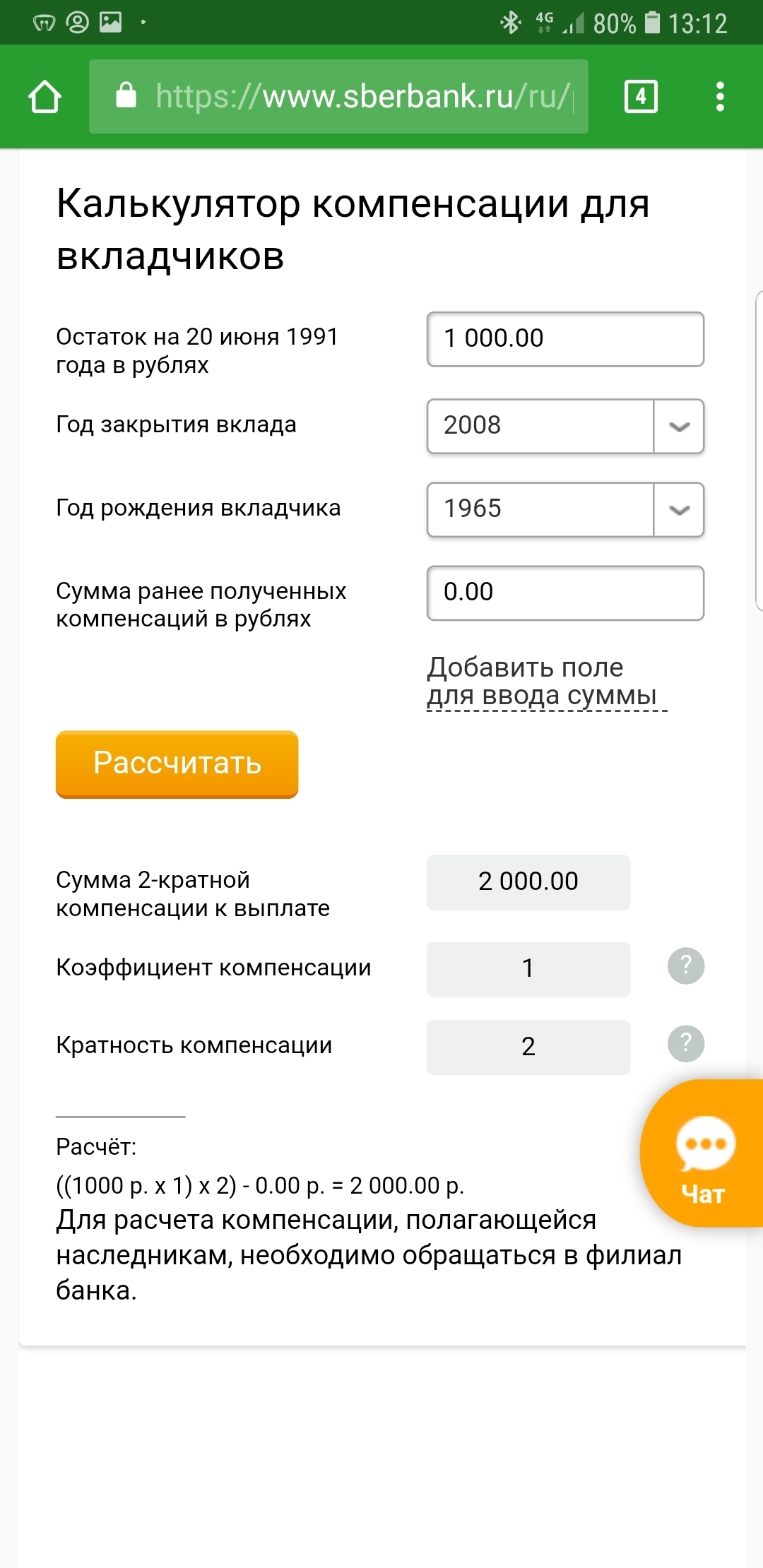Image resolution: width=763 pixels, height=1568 pixels.
Task: Tap the battery icon in status bar
Action: (653, 23)
